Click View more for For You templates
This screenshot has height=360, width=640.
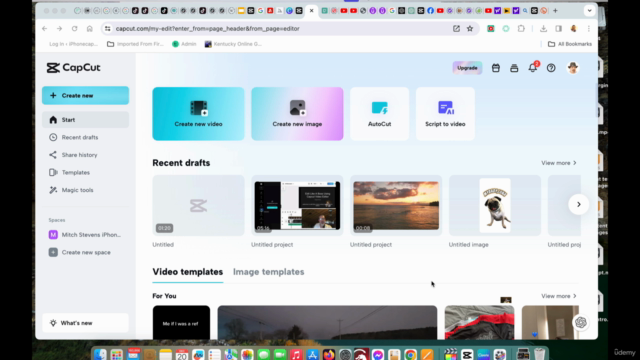pos(559,296)
